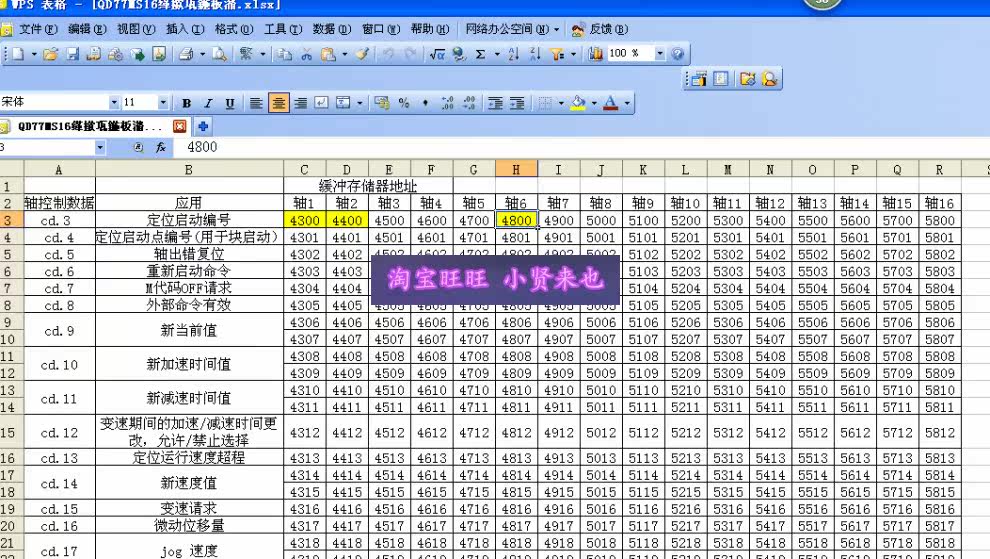
Task: Open the name box dropdown arrow
Action: pos(100,147)
